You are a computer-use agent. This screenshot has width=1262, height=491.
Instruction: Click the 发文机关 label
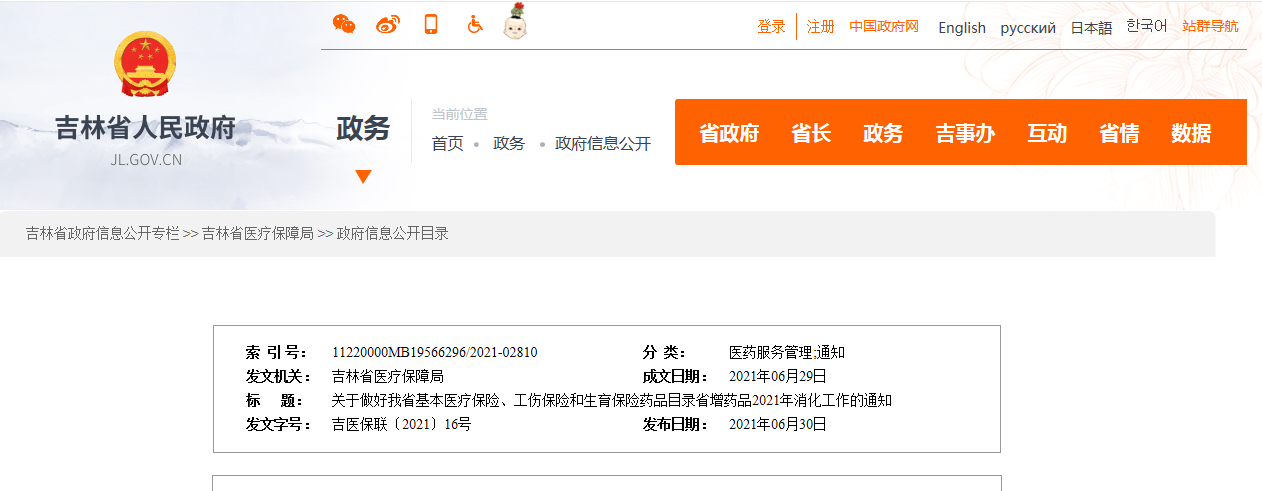279,377
